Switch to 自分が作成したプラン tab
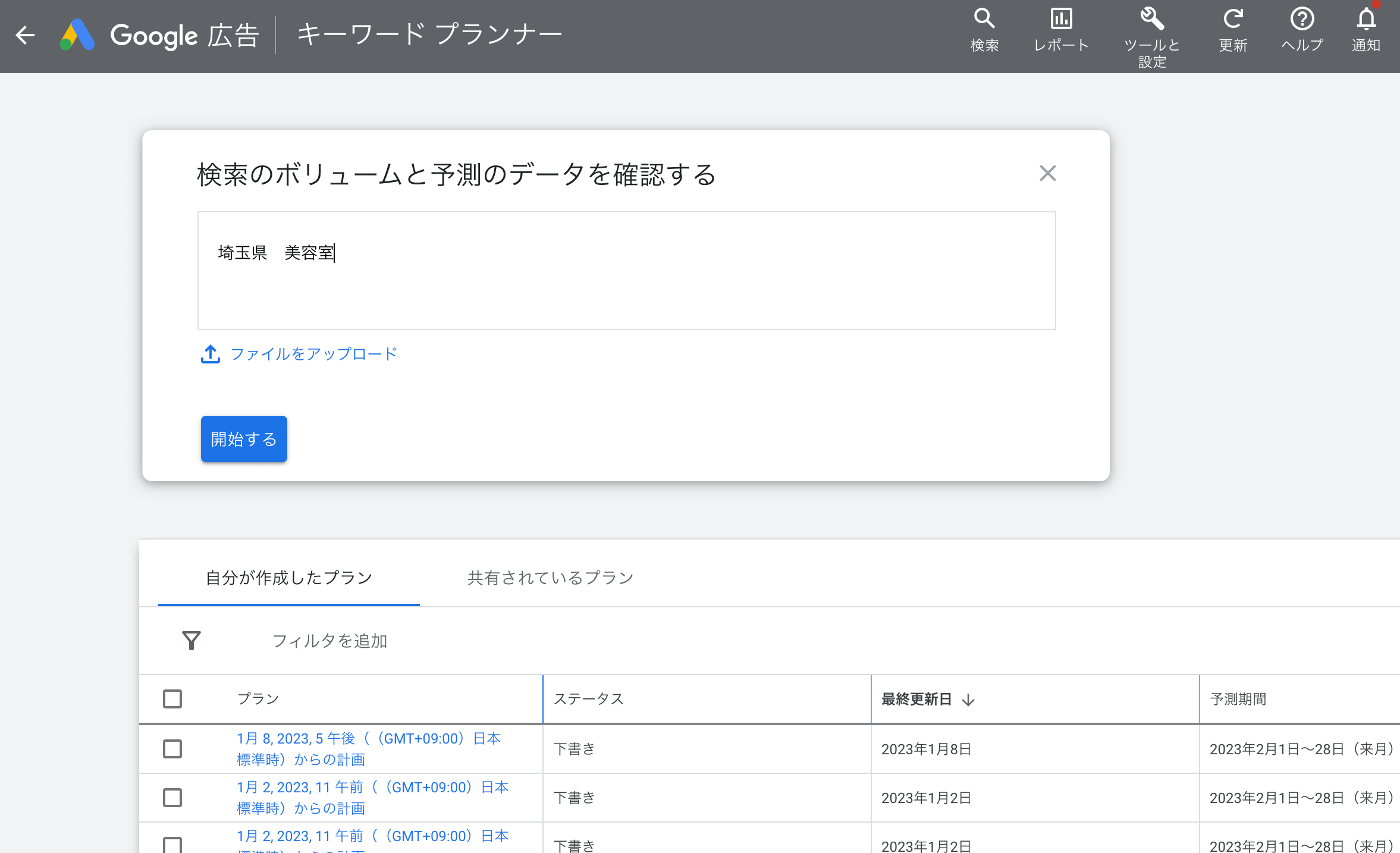1400x853 pixels. (288, 578)
